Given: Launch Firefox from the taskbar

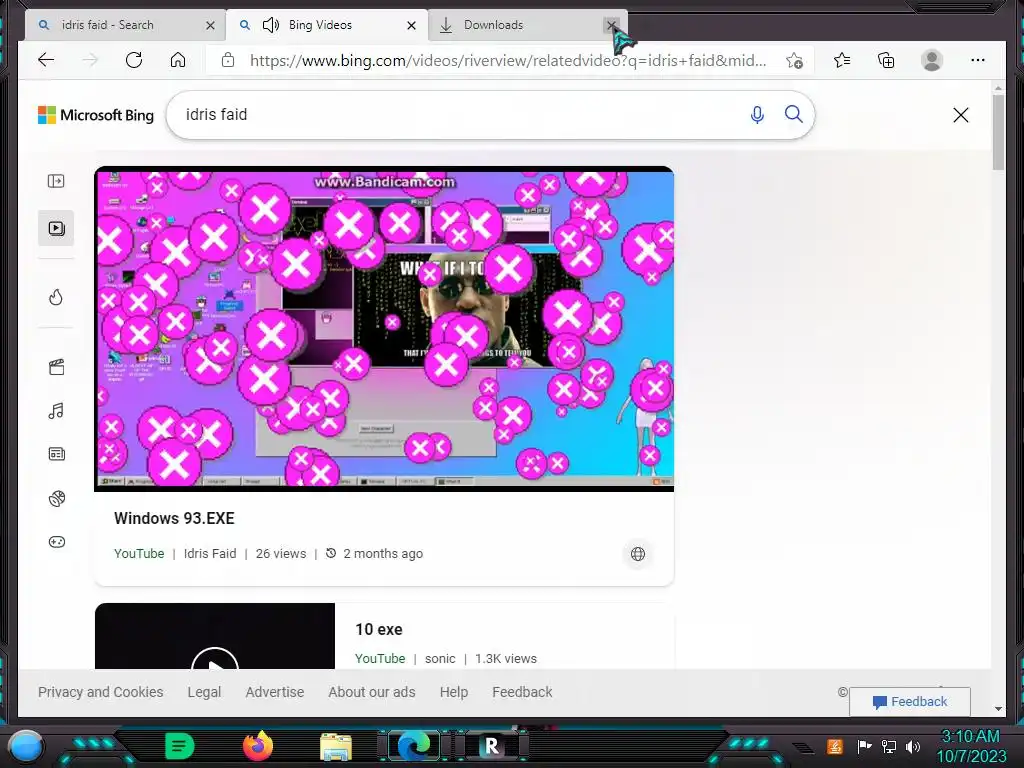Looking at the screenshot, I should (258, 746).
